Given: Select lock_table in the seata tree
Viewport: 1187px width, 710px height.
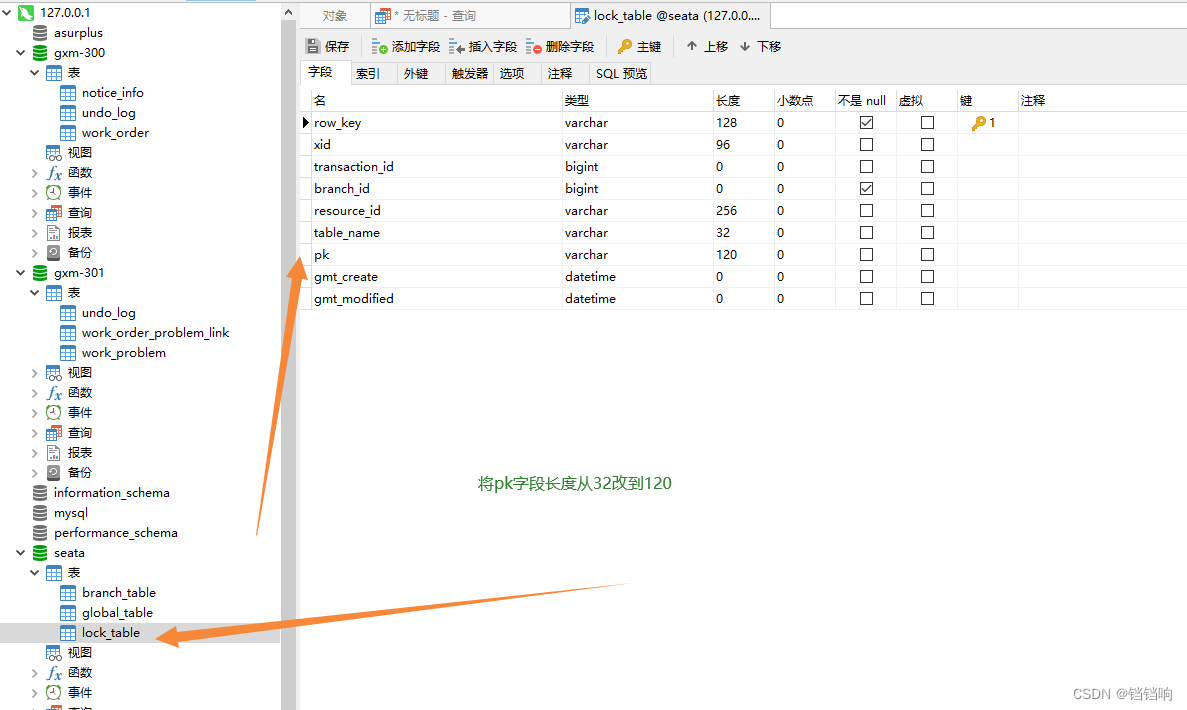Looking at the screenshot, I should (x=111, y=633).
